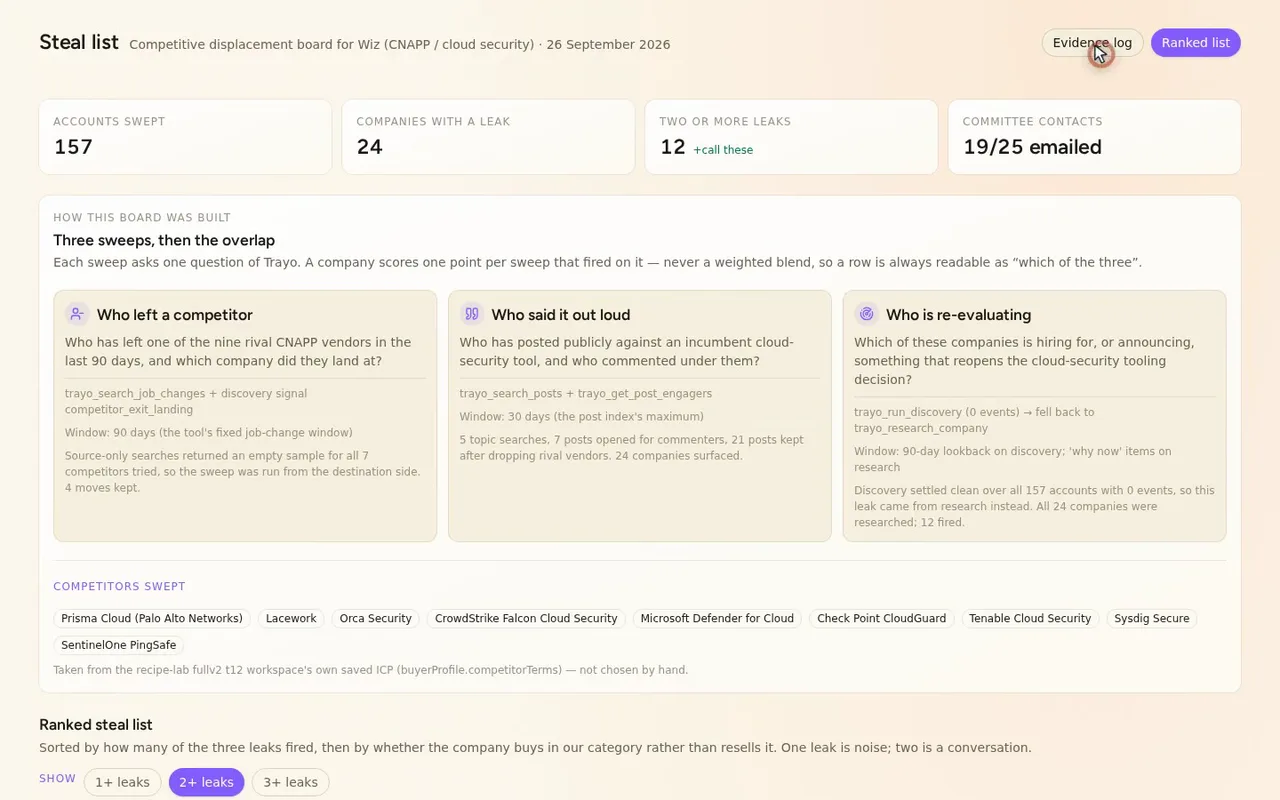Open the Companies with a leak card

pos(488,137)
